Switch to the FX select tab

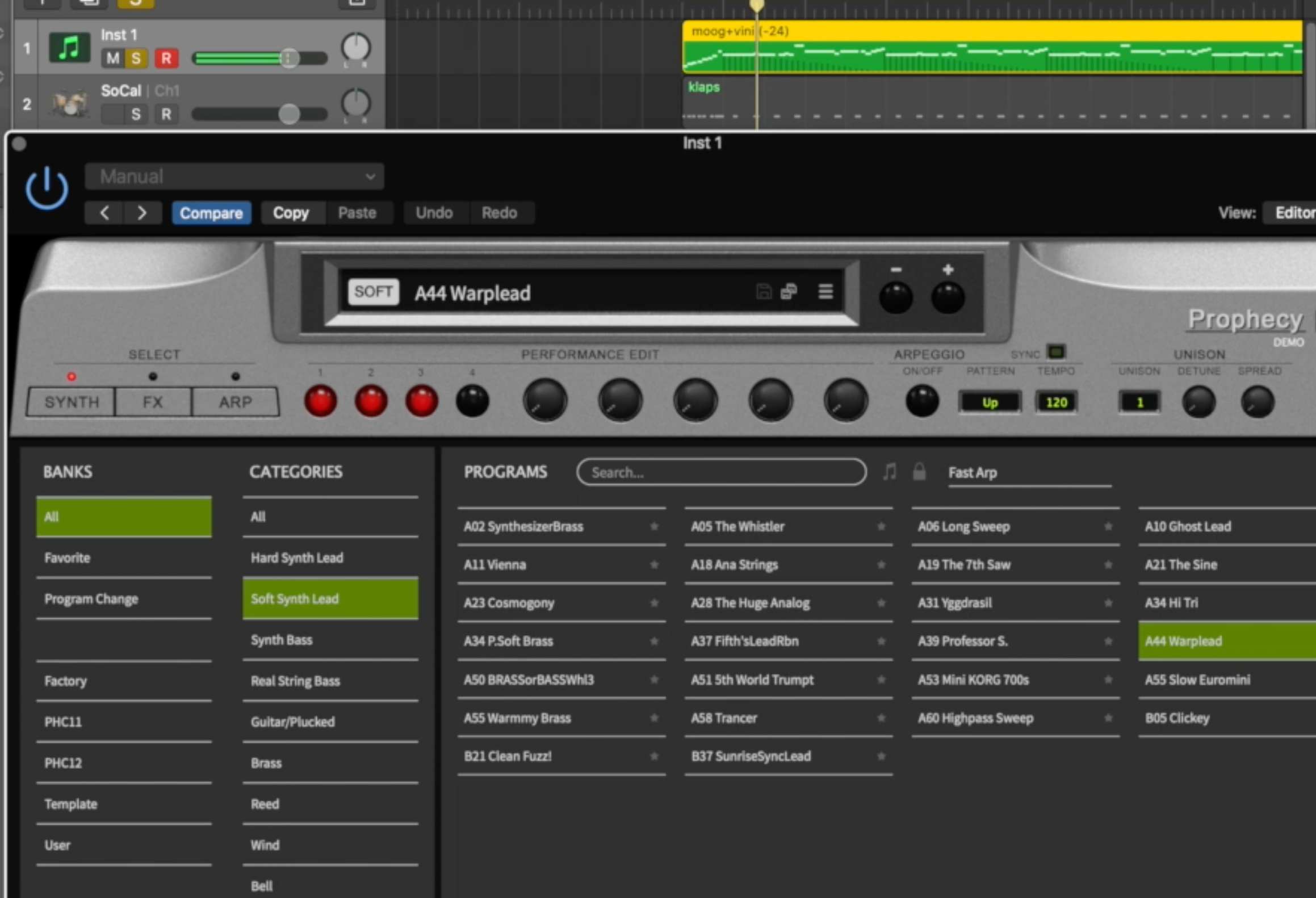pos(153,402)
